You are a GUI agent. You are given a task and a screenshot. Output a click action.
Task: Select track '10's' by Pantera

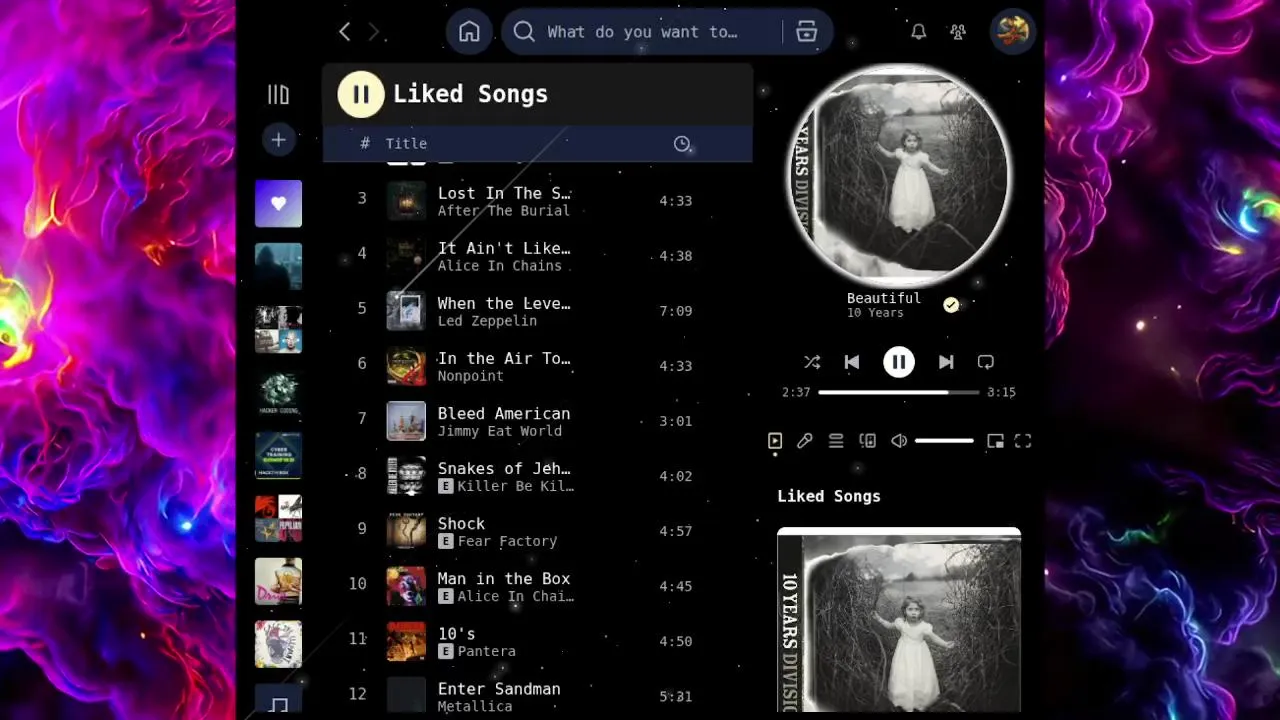click(456, 633)
